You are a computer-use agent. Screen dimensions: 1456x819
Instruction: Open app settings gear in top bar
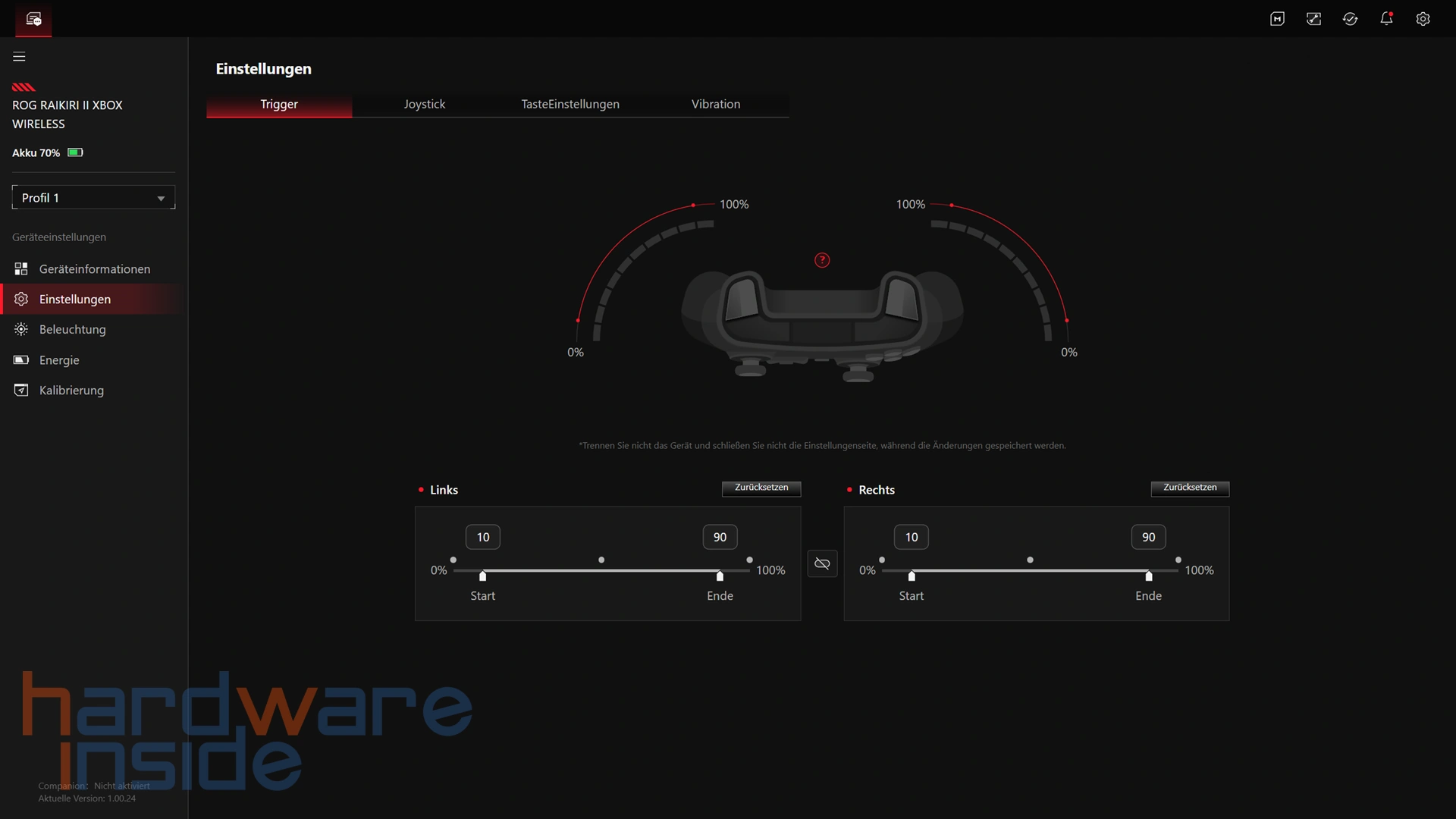point(1423,19)
